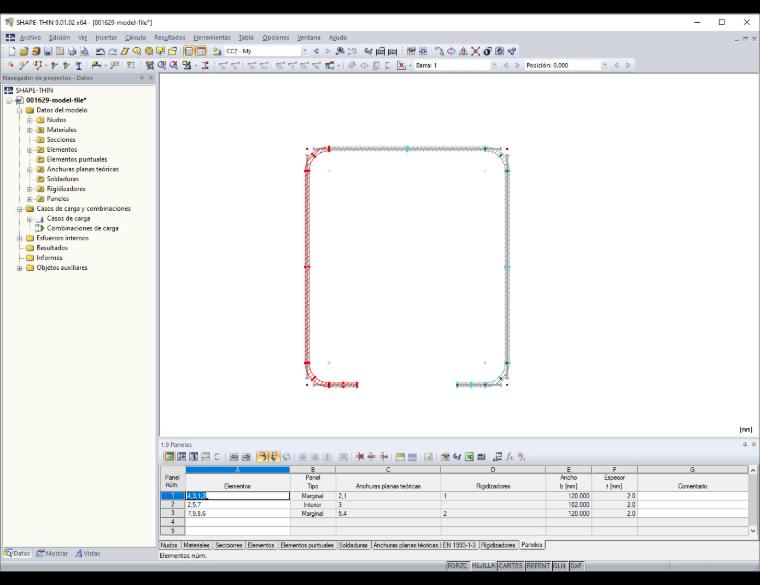
Task: Click the Undo arrow icon
Action: pyautogui.click(x=100, y=51)
